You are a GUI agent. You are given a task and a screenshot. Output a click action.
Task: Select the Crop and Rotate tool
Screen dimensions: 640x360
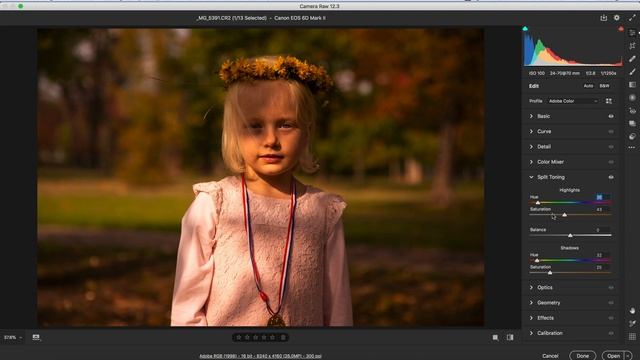(x=632, y=45)
